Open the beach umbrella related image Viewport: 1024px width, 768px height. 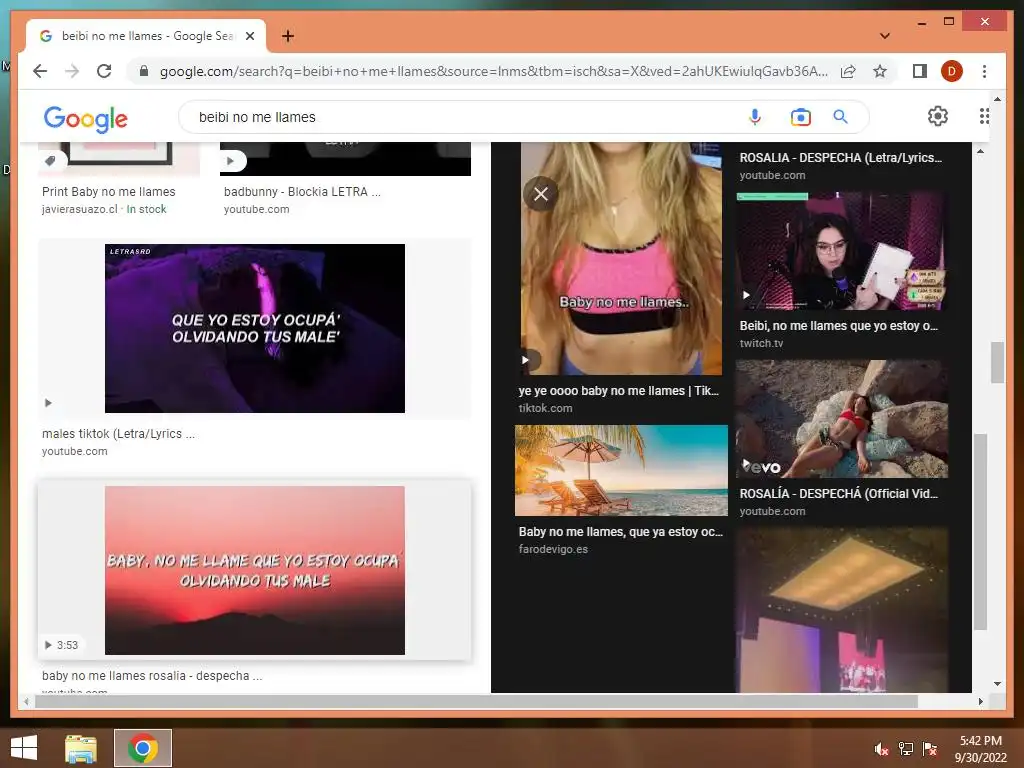(x=621, y=470)
